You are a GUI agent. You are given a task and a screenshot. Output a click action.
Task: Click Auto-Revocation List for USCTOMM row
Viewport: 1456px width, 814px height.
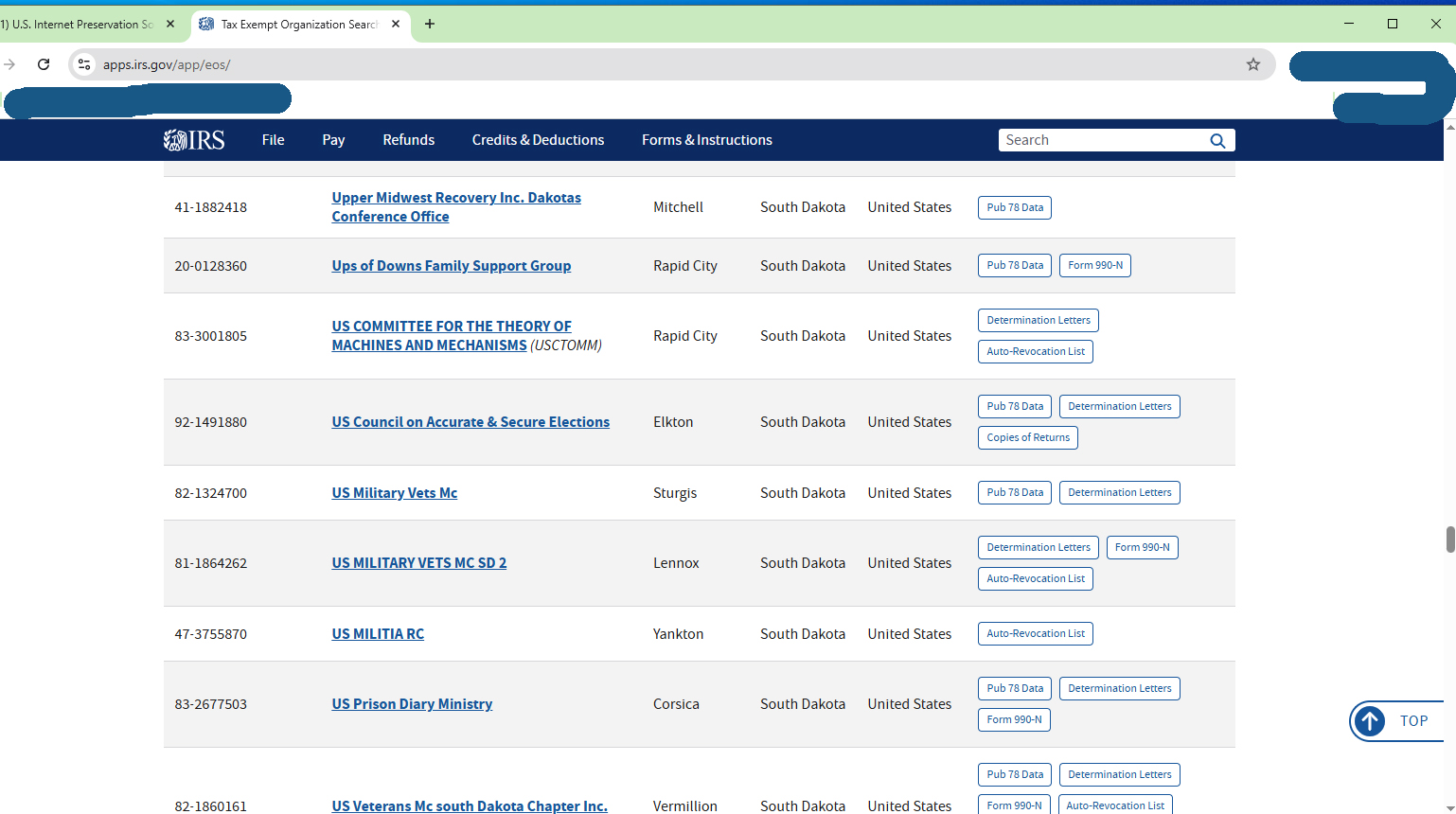[x=1036, y=351]
